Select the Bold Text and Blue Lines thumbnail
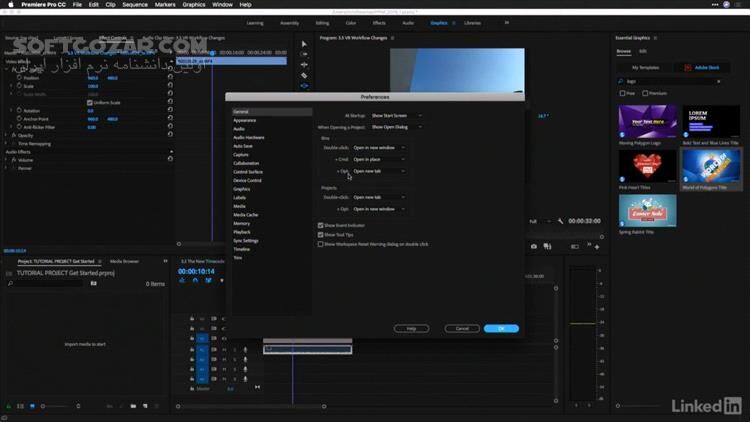 click(x=711, y=122)
